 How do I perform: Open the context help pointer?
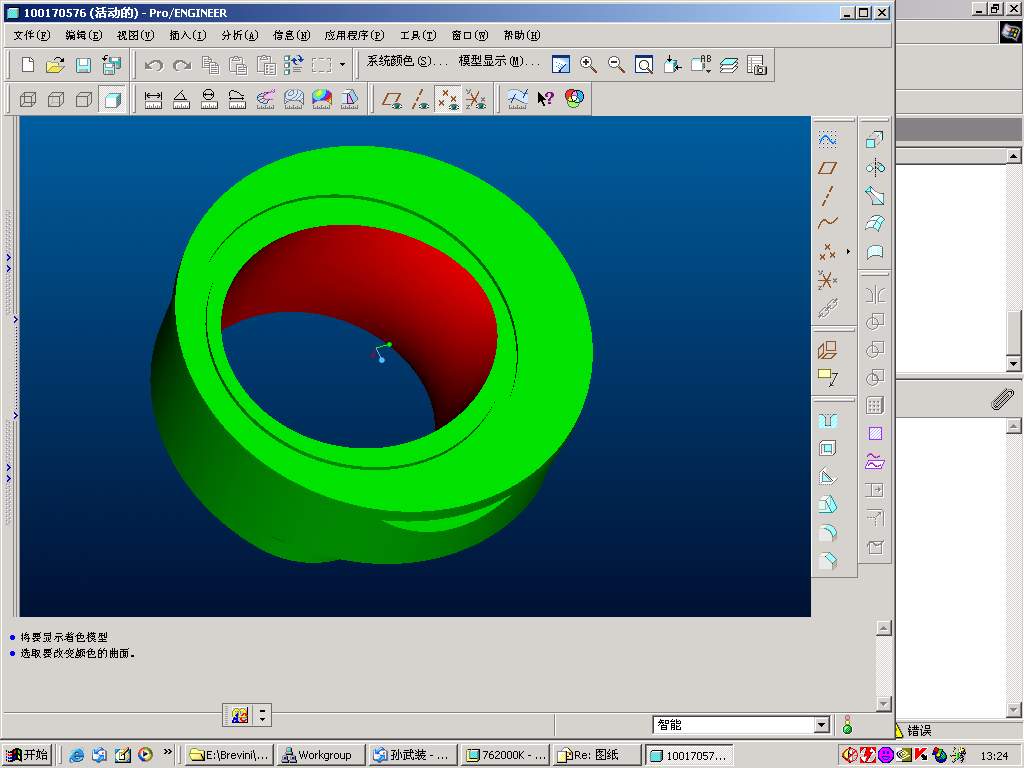pyautogui.click(x=545, y=99)
